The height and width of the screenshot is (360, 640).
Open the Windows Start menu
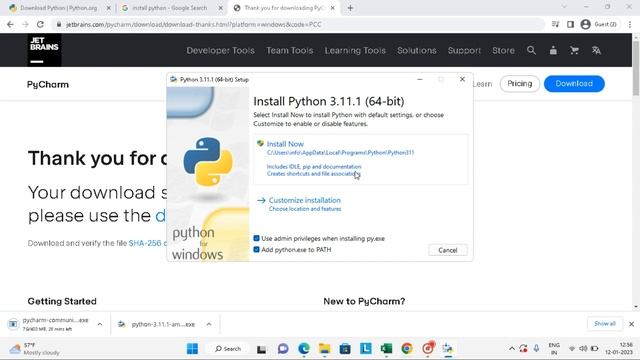click(x=192, y=349)
